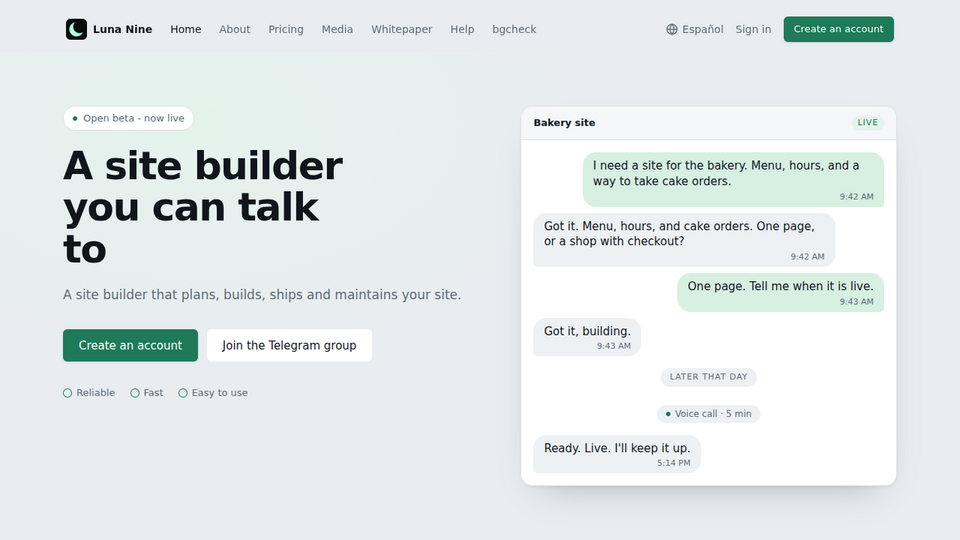
Task: Click the reply 'Got it. Menu, hours, and cake orders'
Action: coord(684,239)
